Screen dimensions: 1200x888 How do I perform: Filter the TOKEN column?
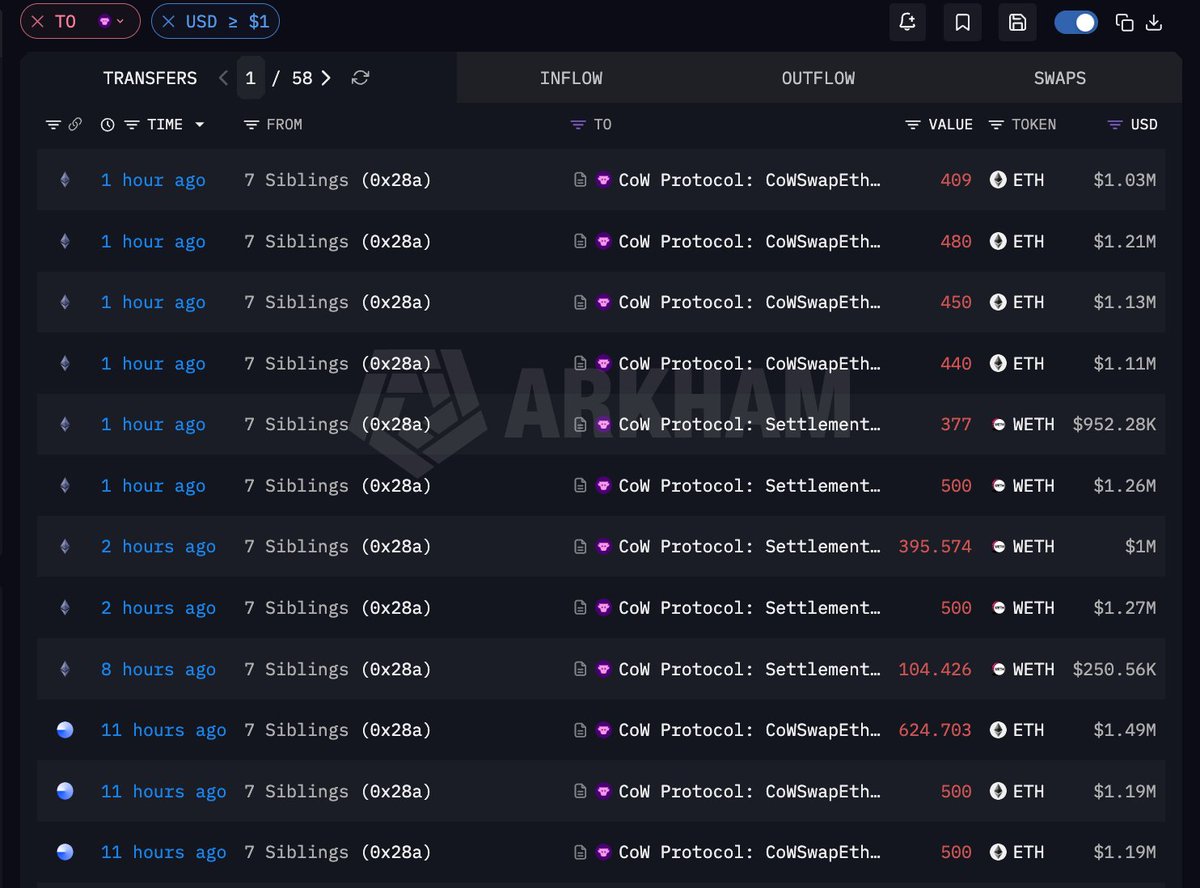pos(996,125)
